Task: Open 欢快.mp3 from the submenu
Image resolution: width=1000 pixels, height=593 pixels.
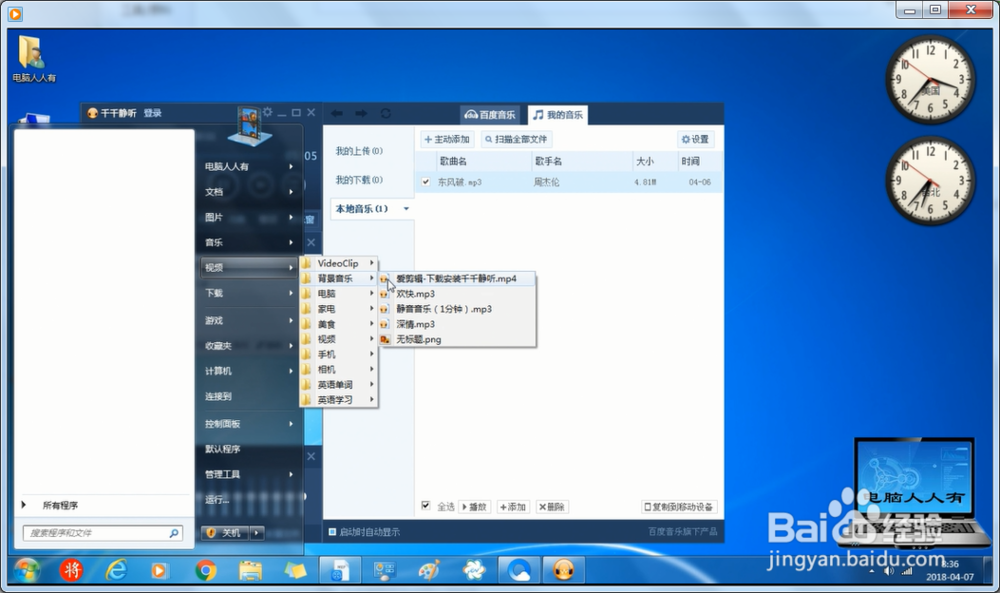Action: click(x=415, y=294)
